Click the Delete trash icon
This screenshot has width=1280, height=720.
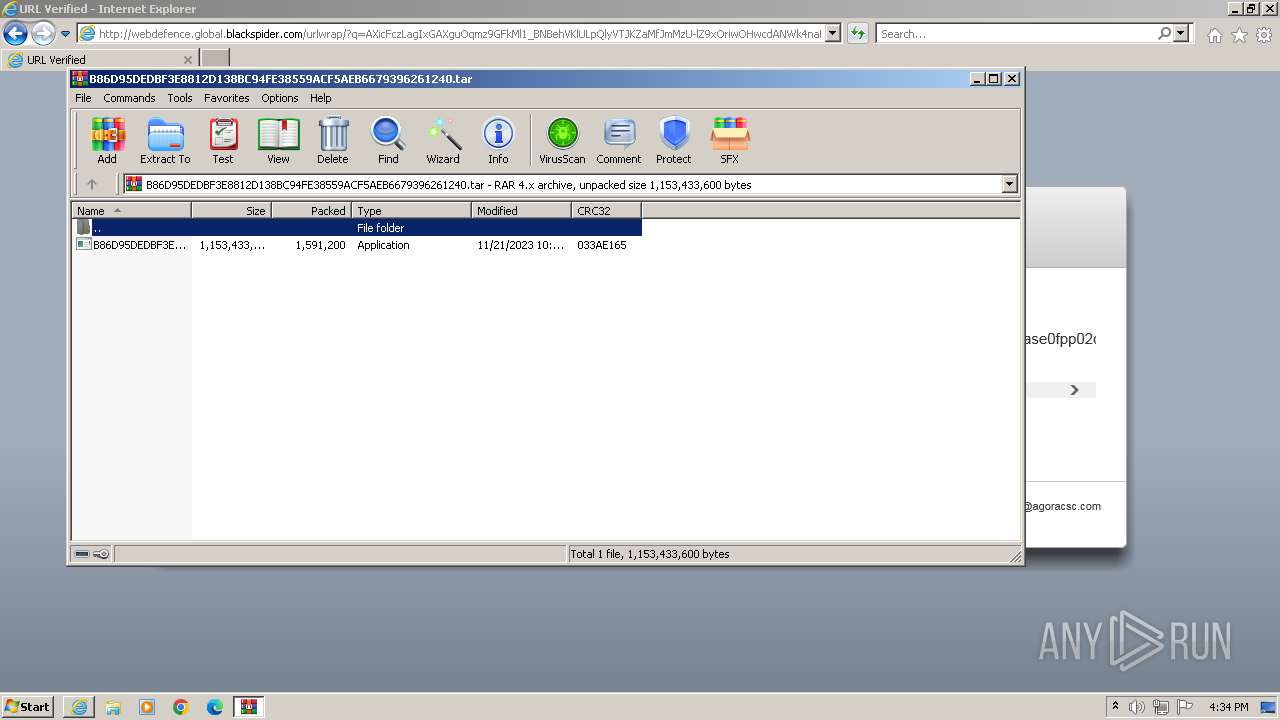click(x=333, y=141)
